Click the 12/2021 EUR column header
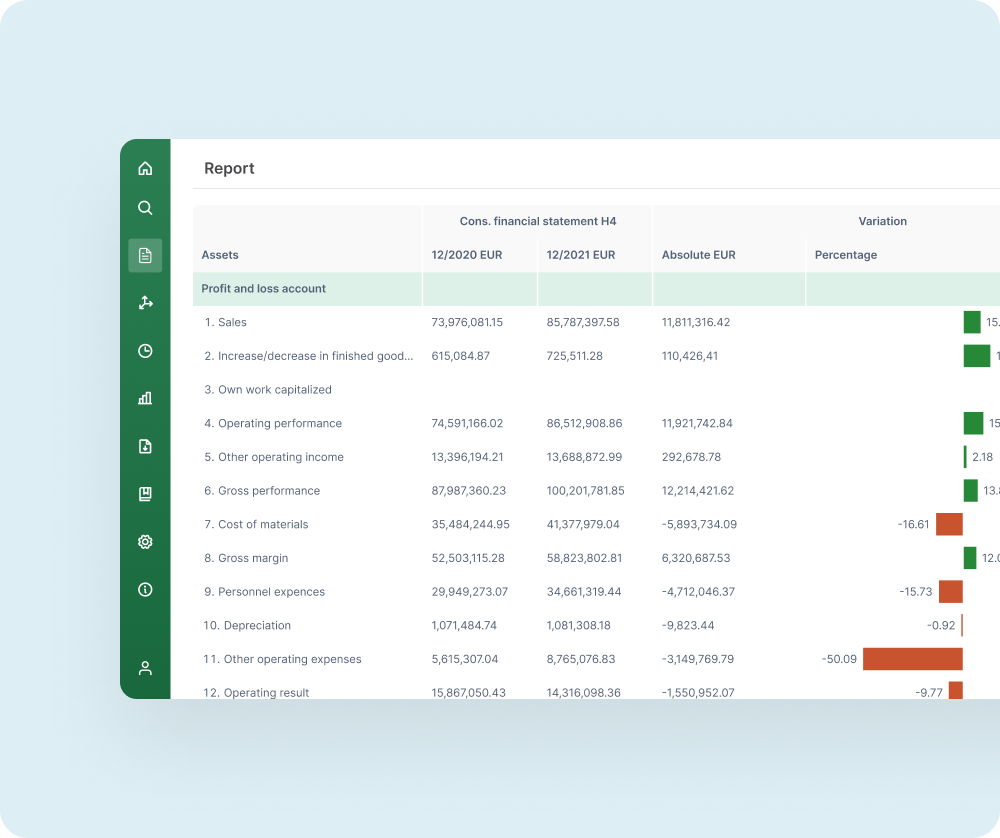This screenshot has height=838, width=1000. coord(581,255)
